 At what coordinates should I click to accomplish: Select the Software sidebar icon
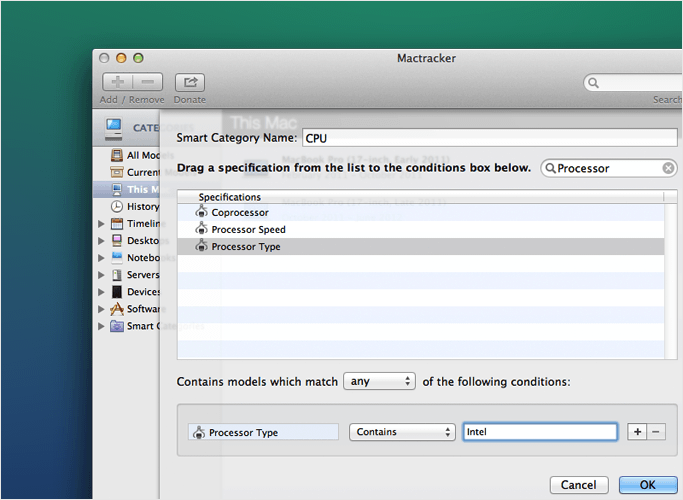117,309
